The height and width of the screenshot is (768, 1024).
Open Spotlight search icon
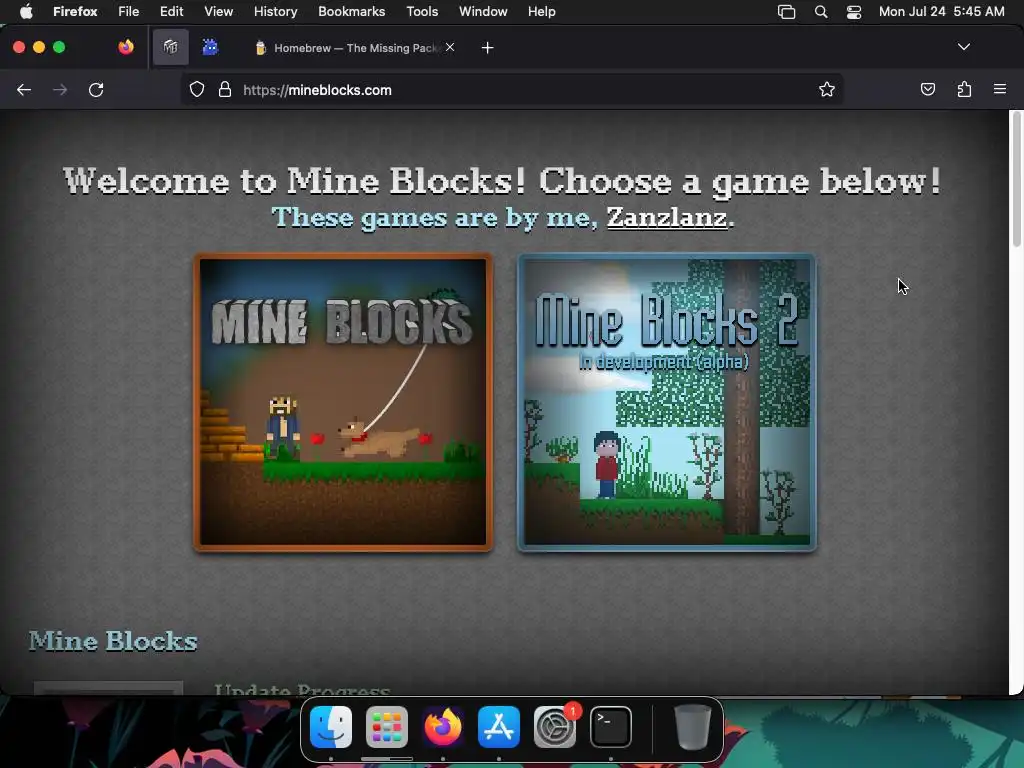point(821,12)
